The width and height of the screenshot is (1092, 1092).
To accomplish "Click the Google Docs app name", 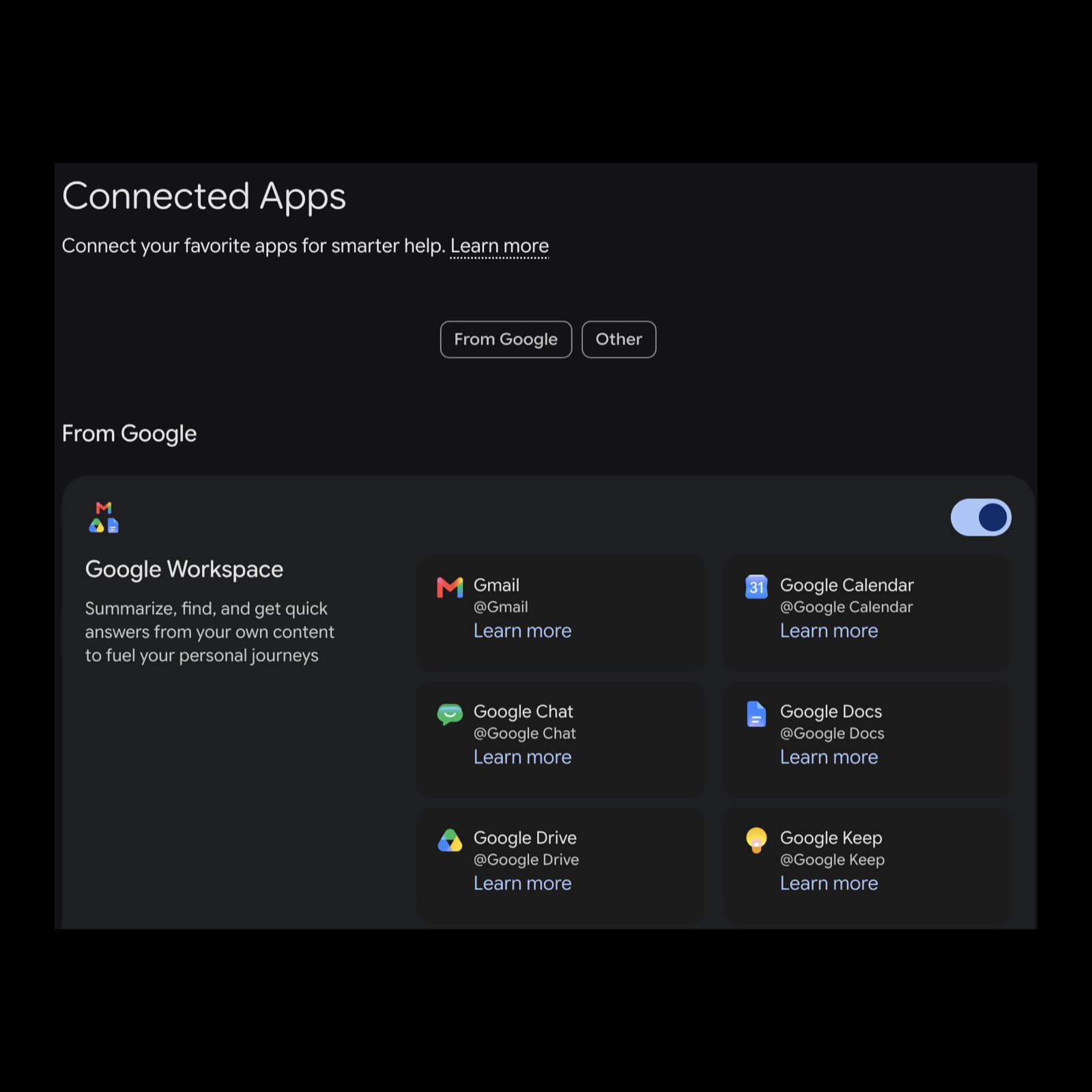I will 831,711.
